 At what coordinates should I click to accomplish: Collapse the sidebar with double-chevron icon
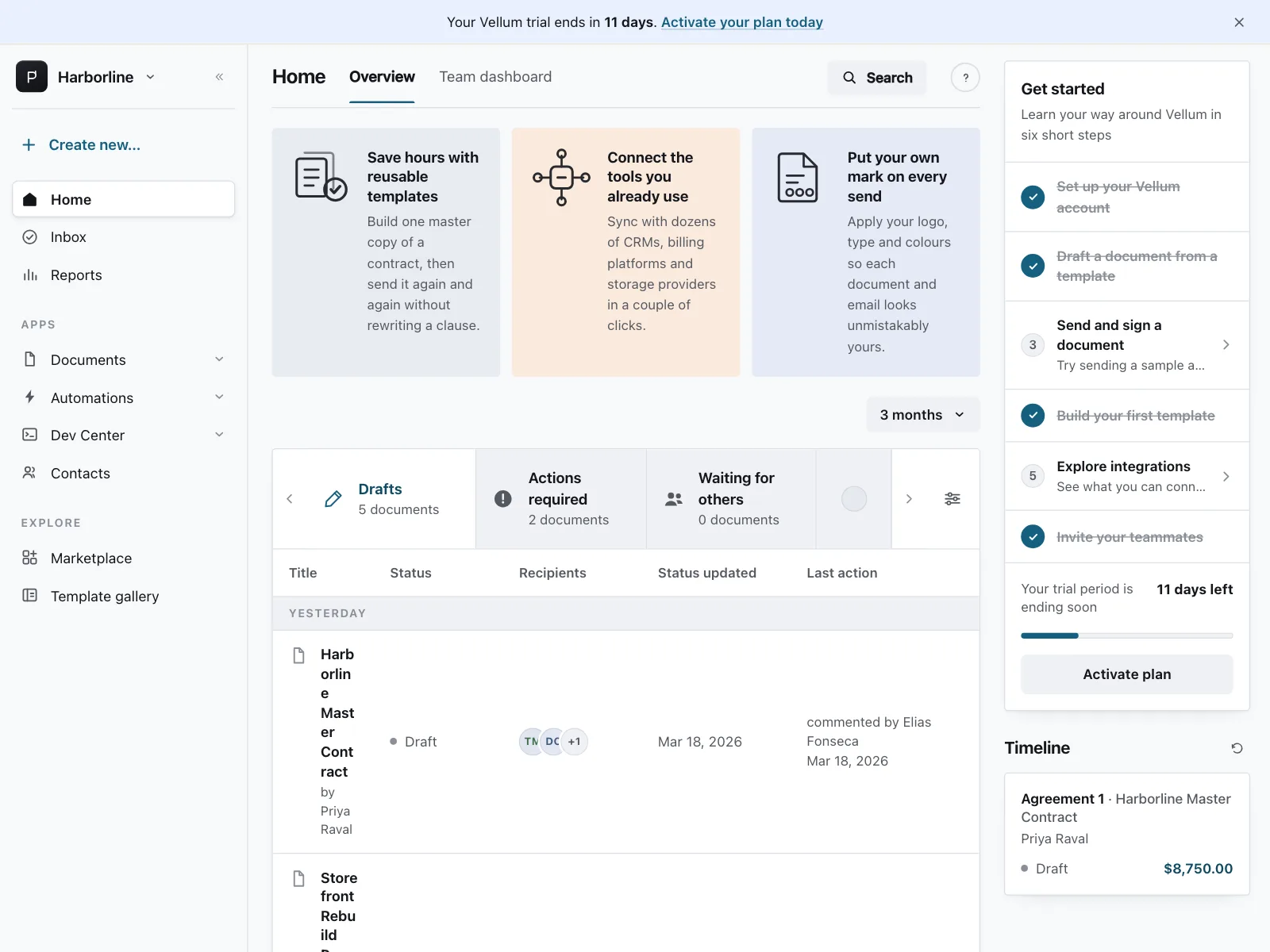click(219, 77)
